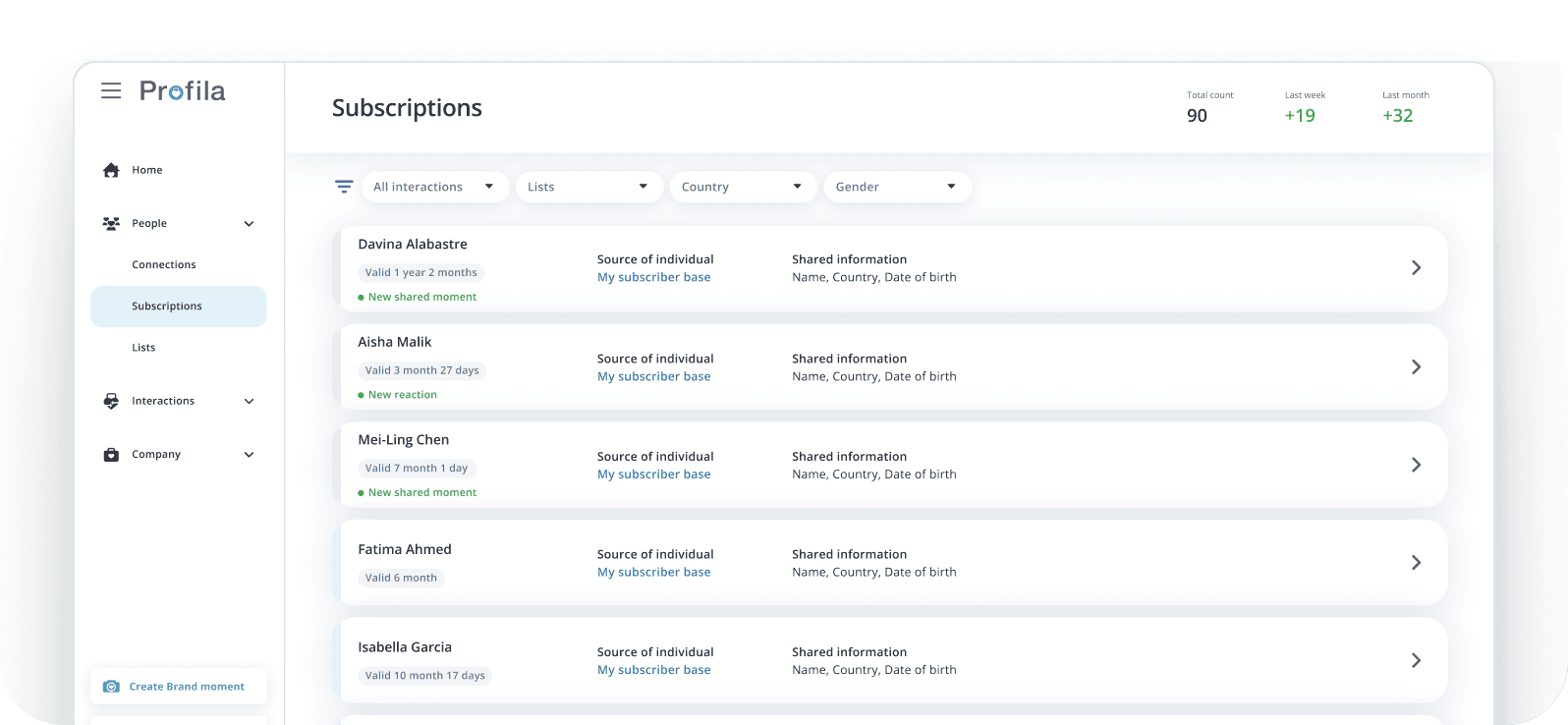Click the Valid 7 month 1 day badge
The height and width of the screenshot is (725, 1568).
[x=417, y=469]
